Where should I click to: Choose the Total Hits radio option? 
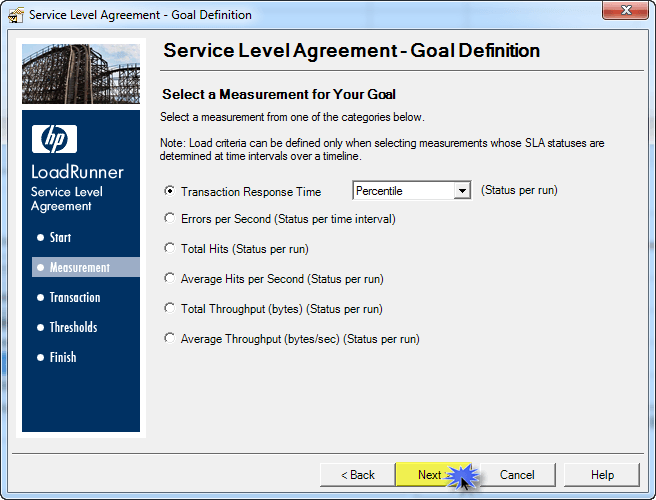[x=169, y=249]
